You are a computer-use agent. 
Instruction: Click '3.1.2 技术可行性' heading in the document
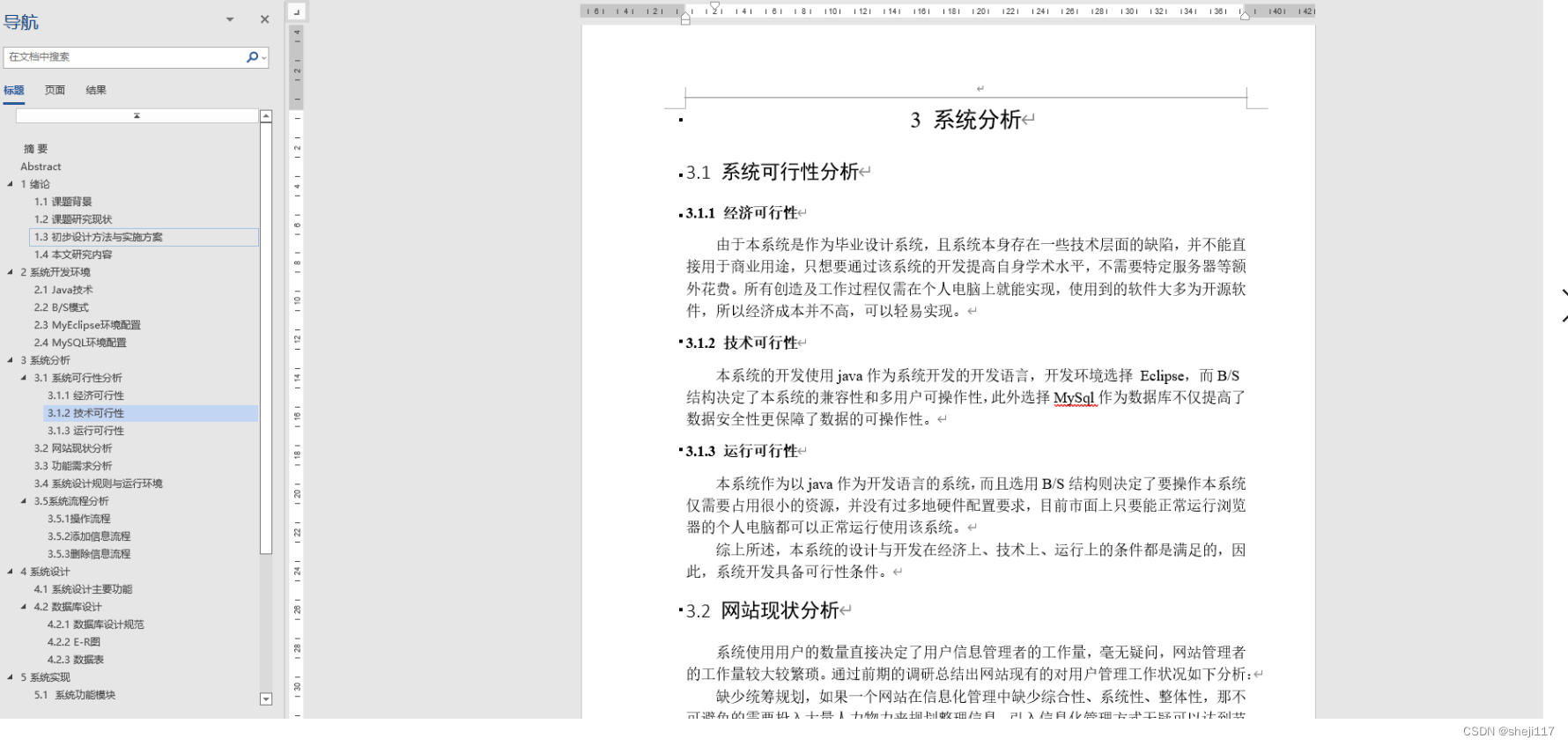coord(742,343)
